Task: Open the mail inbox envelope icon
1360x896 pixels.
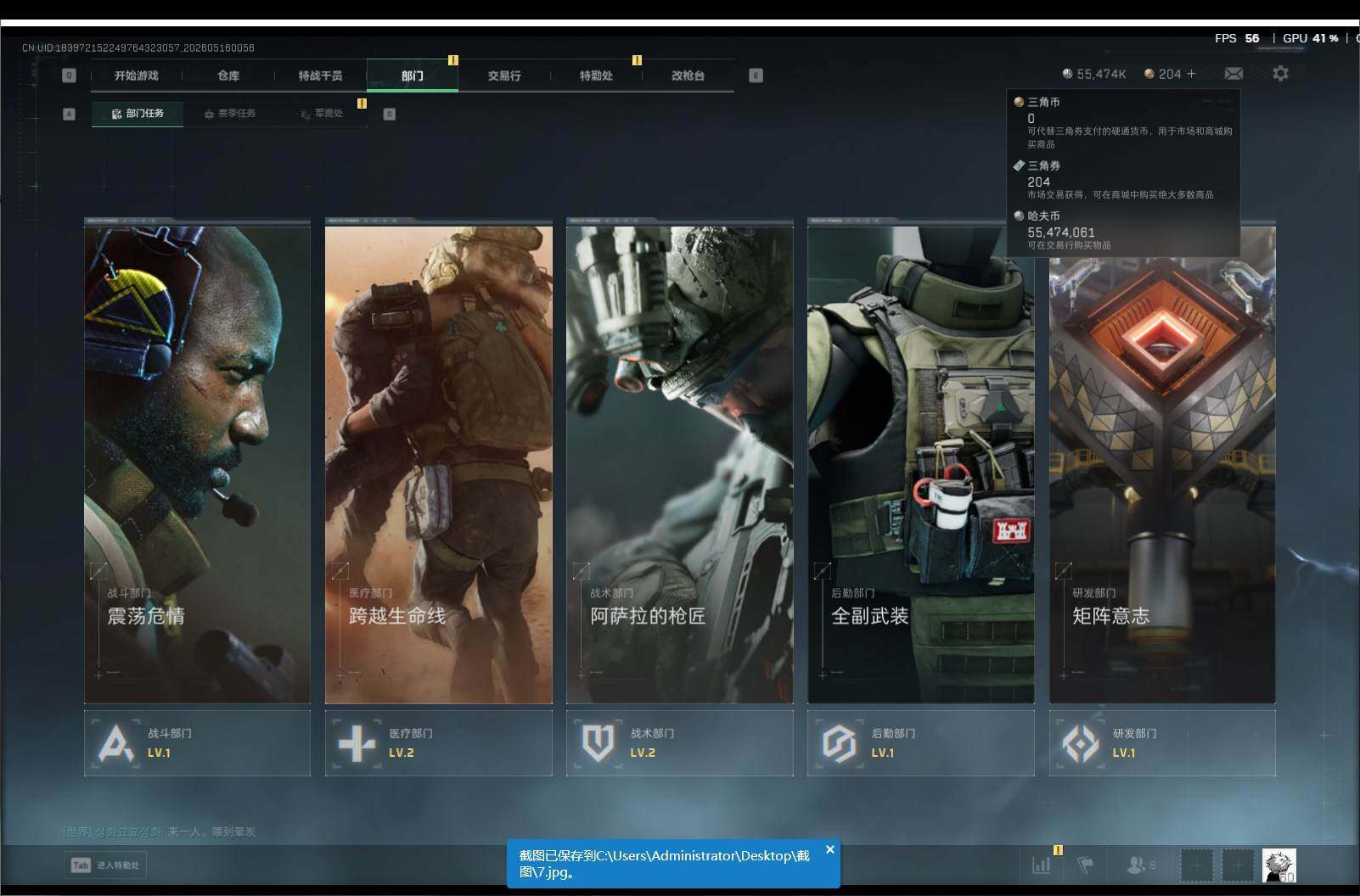Action: (x=1234, y=74)
